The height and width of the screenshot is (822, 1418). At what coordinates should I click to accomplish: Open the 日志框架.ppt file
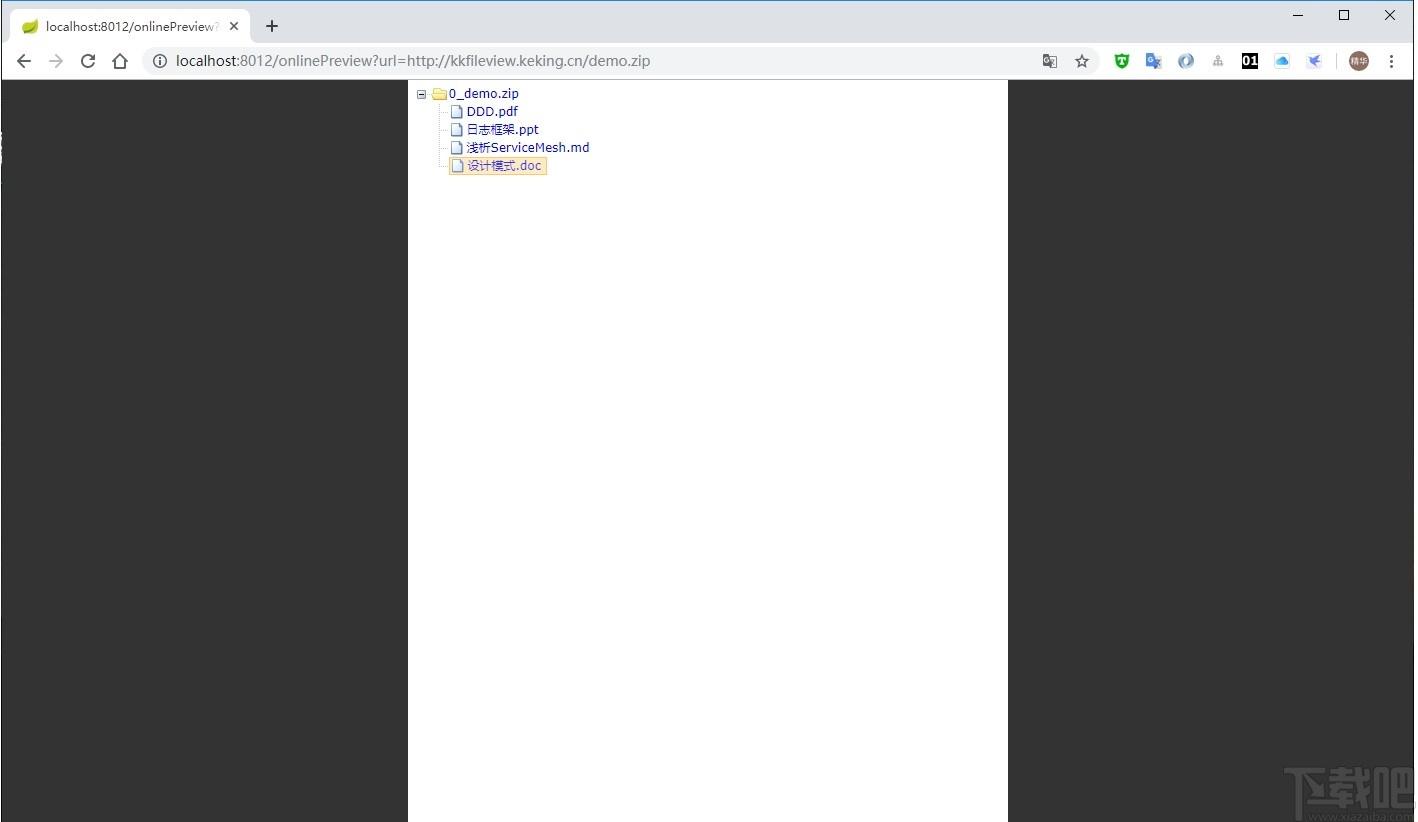click(502, 130)
